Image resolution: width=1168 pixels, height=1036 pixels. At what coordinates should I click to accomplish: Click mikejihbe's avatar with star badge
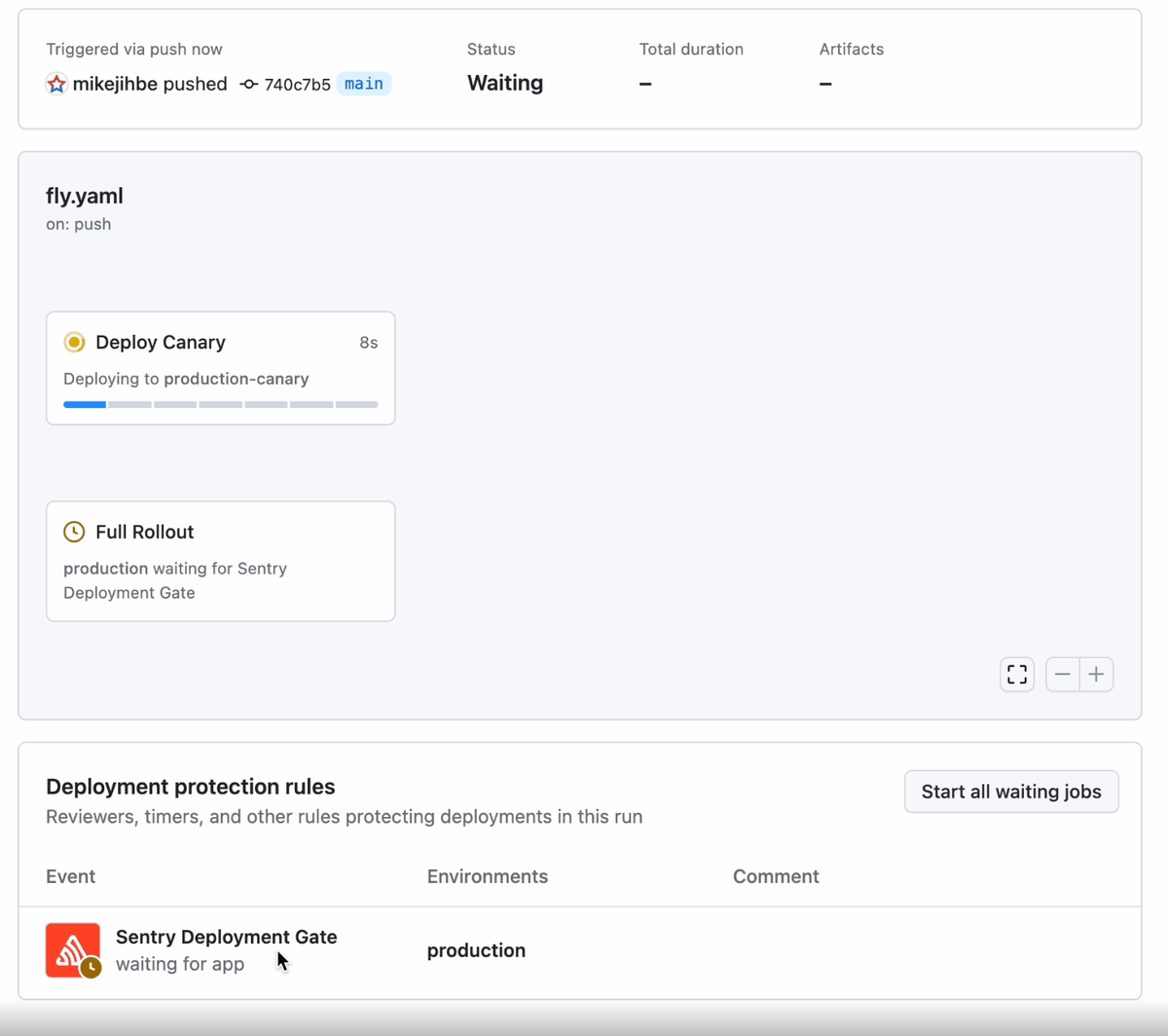pyautogui.click(x=55, y=84)
